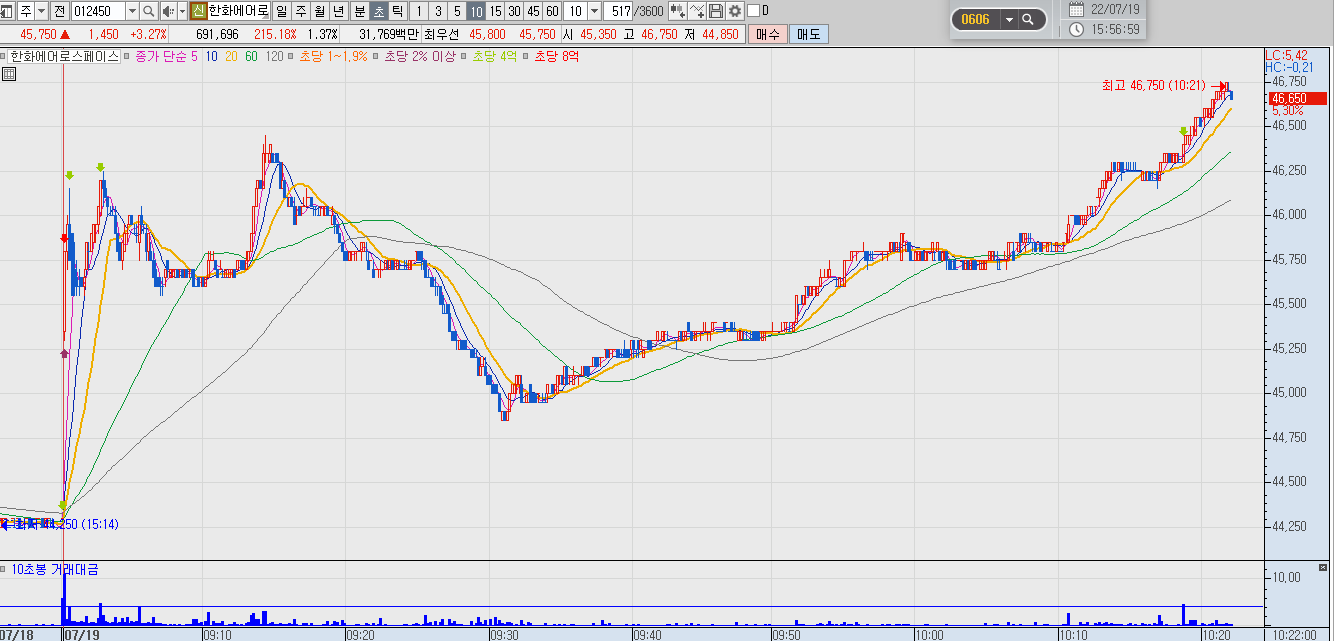Click the 매도 sell button

(x=808, y=34)
